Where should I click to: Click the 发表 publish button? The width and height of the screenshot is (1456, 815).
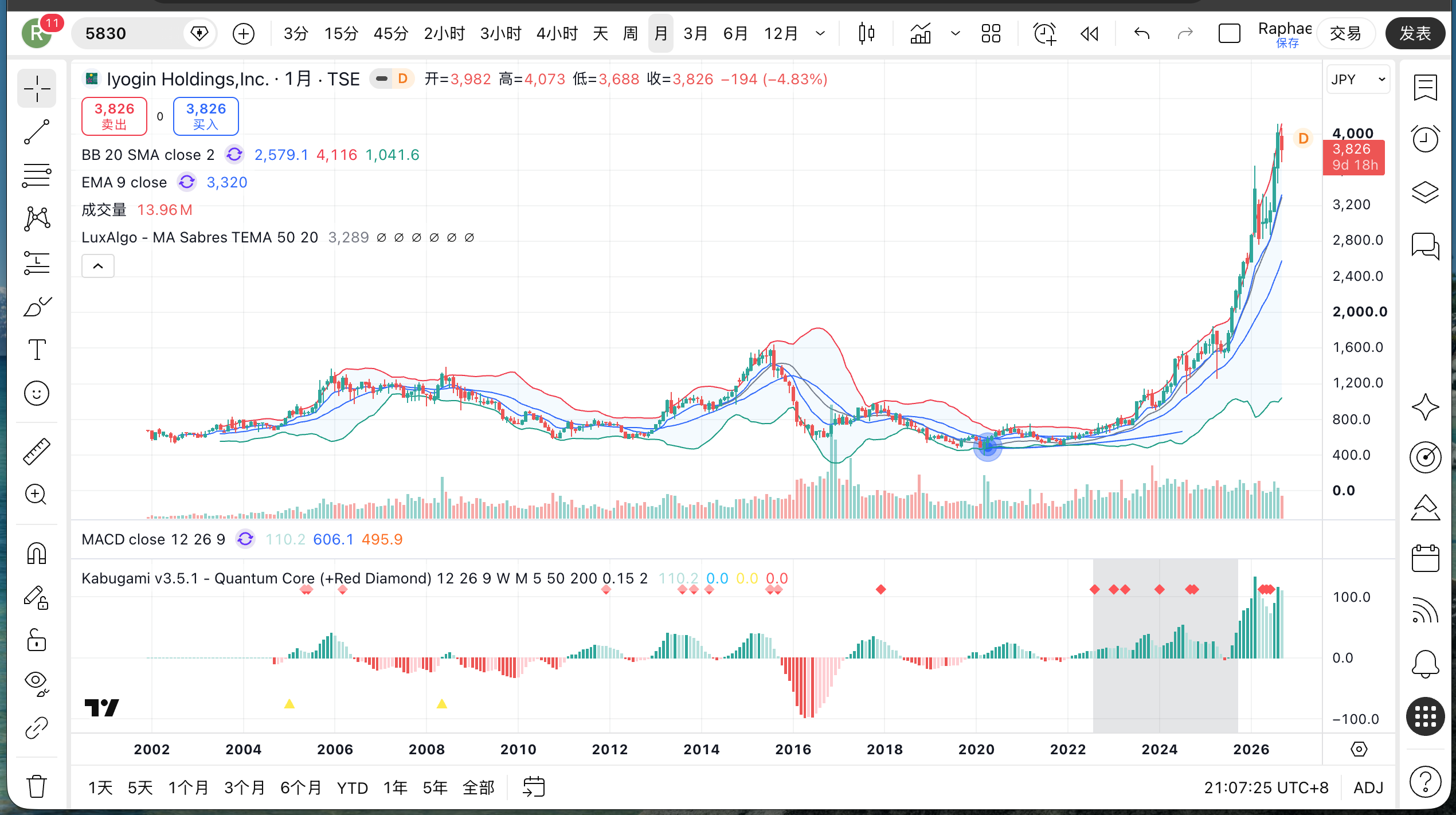point(1415,34)
